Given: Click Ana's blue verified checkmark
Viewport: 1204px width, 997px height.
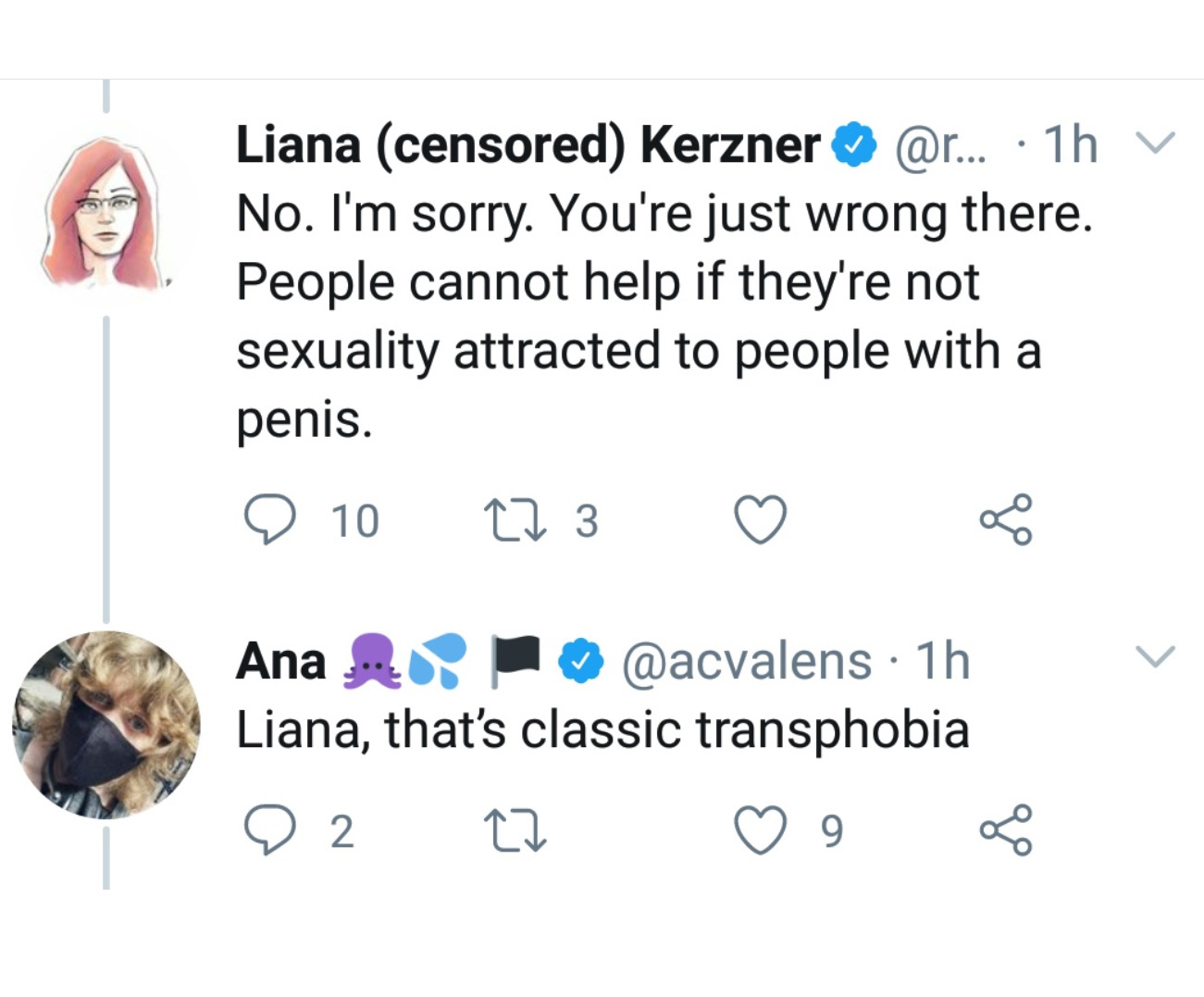Looking at the screenshot, I should [x=582, y=662].
